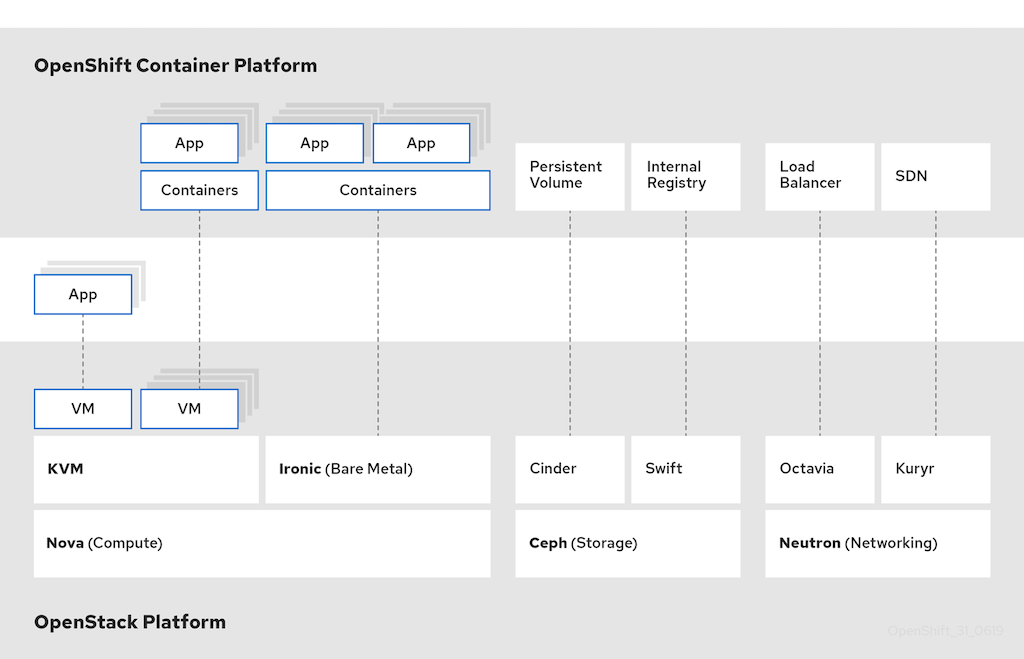Click the OpenShift Container Platform heading

pos(176,66)
